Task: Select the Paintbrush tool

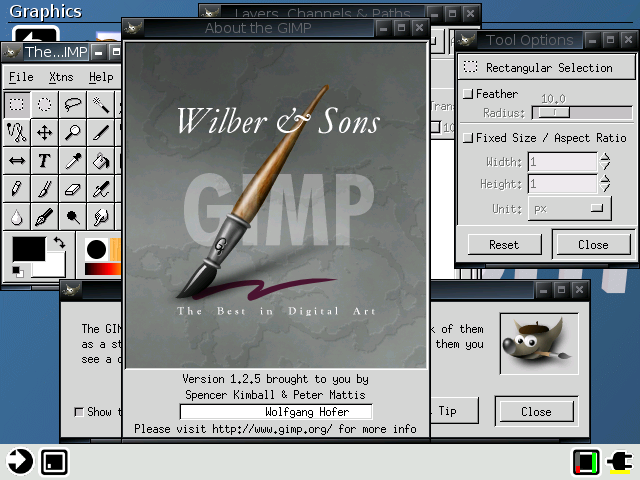Action: [44, 189]
